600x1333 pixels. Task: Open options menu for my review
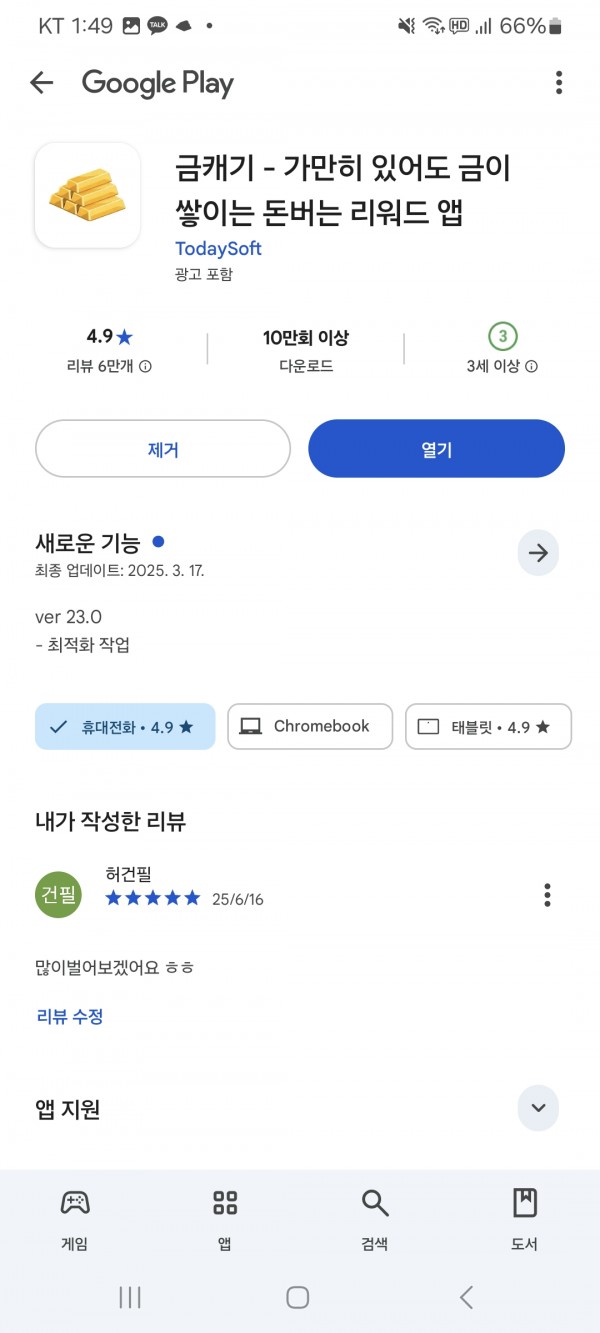(547, 895)
